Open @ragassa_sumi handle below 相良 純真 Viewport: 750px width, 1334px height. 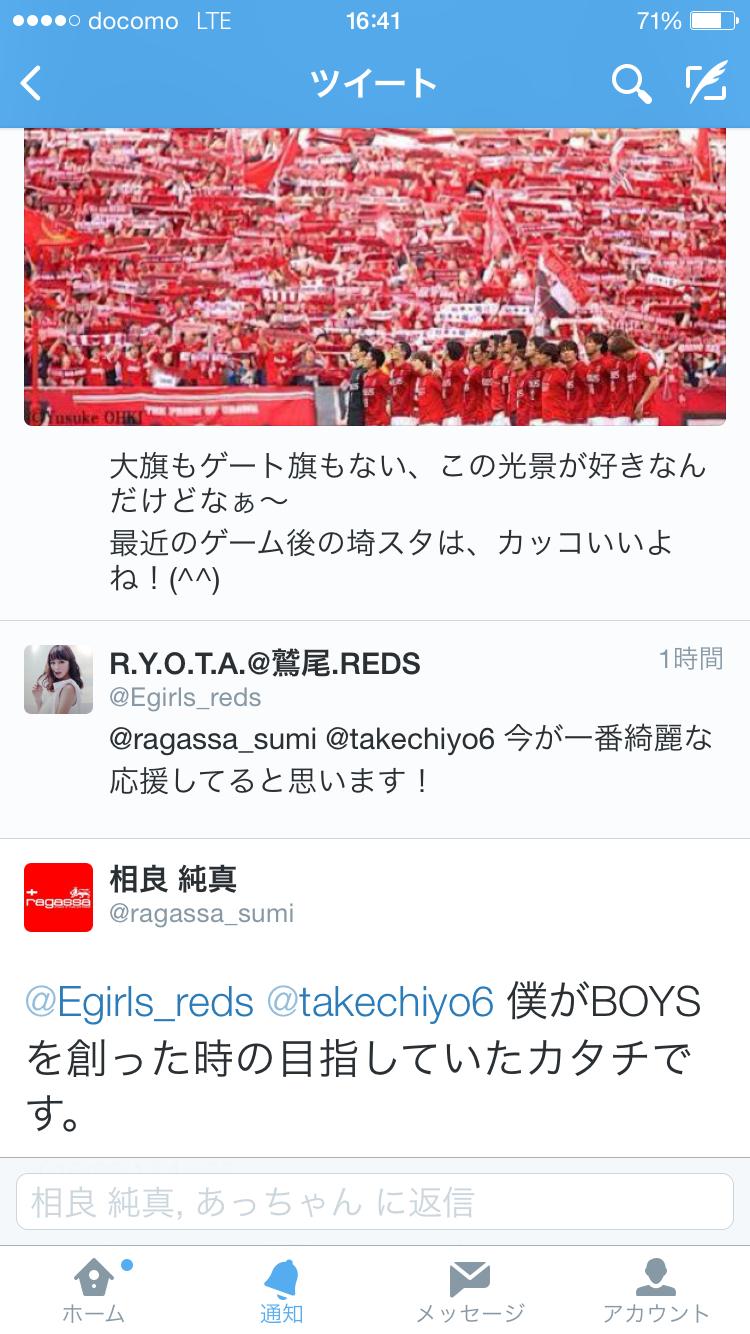(x=201, y=913)
